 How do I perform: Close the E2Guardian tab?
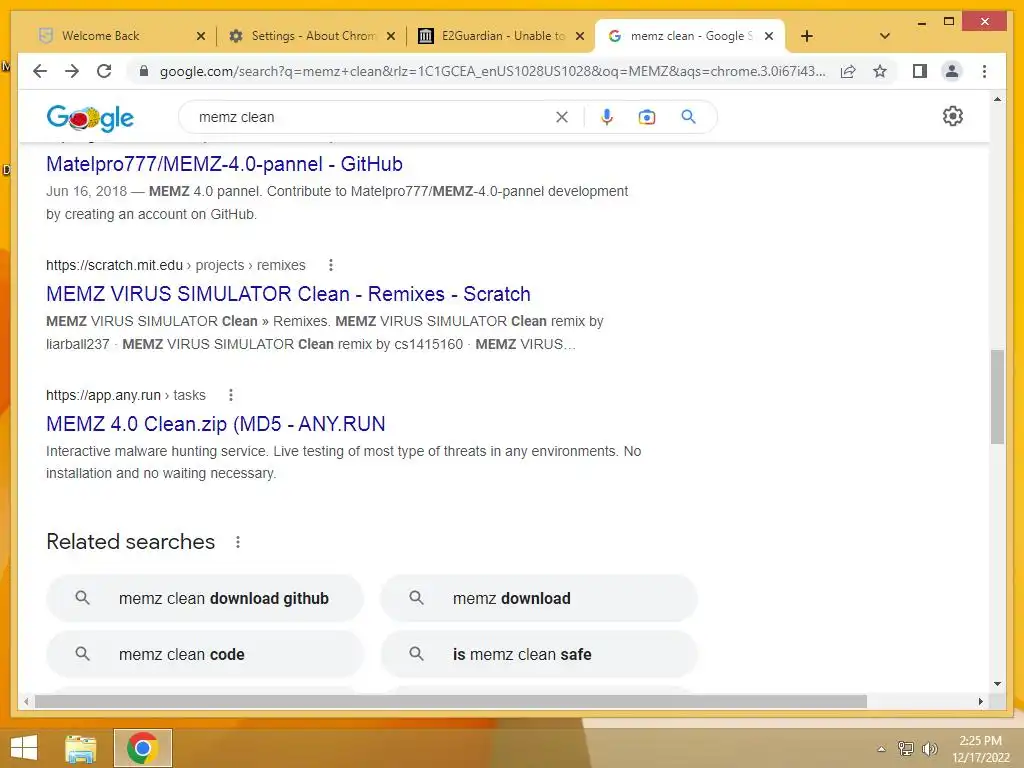tap(580, 36)
